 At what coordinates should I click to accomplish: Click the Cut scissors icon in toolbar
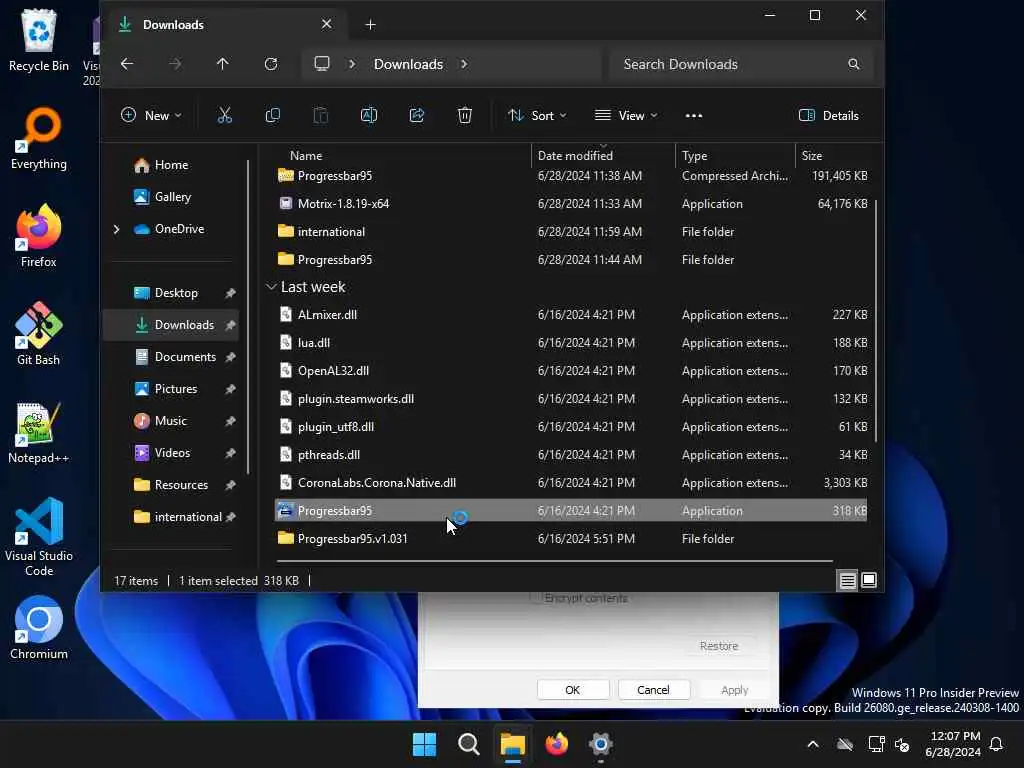tap(225, 116)
